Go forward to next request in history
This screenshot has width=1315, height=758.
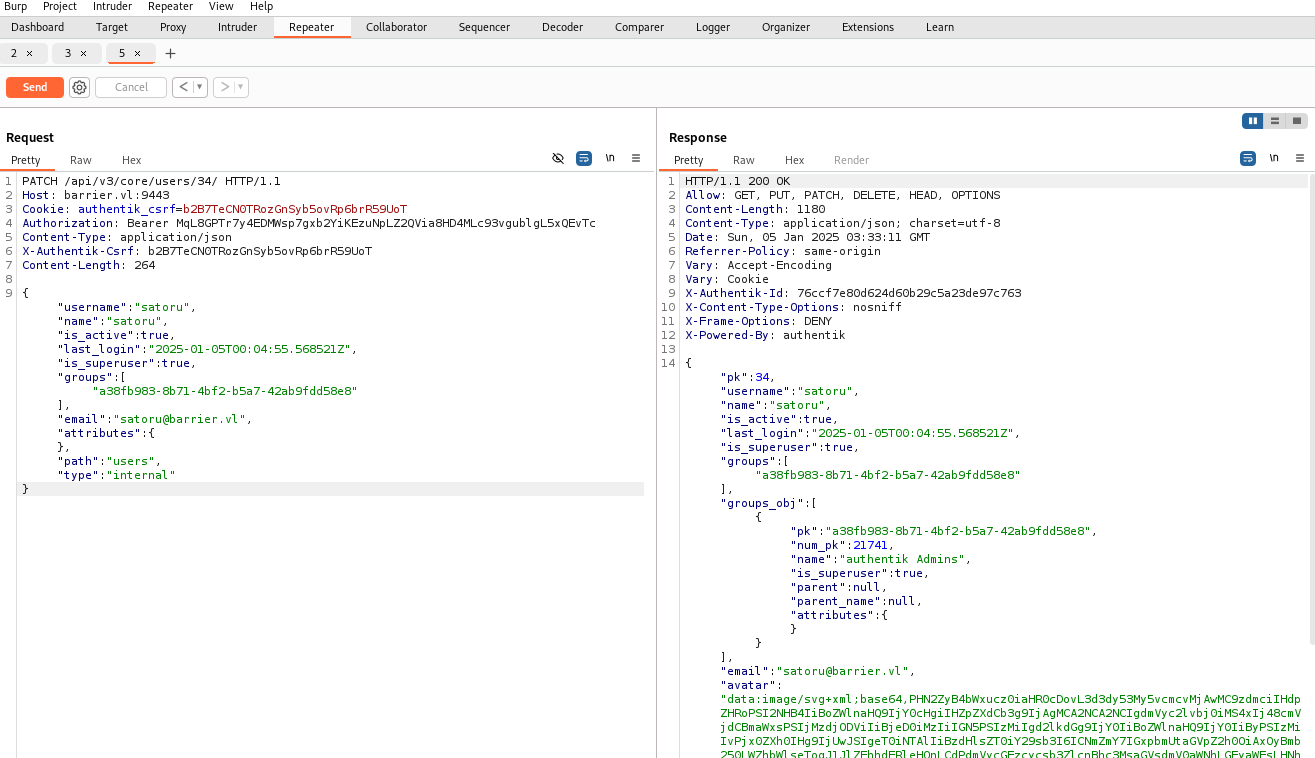coord(225,87)
